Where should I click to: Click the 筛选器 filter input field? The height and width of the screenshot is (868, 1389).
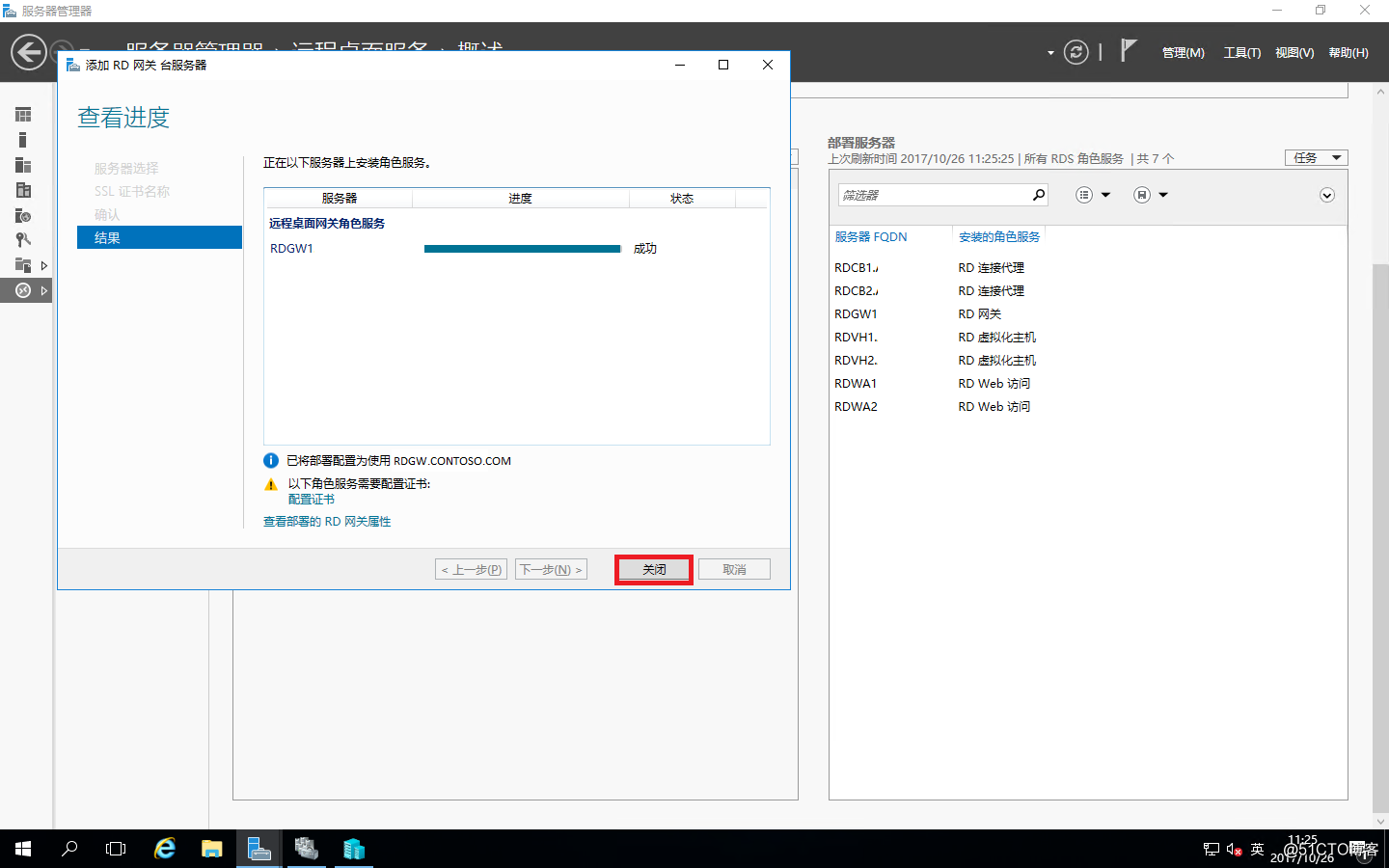coord(934,195)
